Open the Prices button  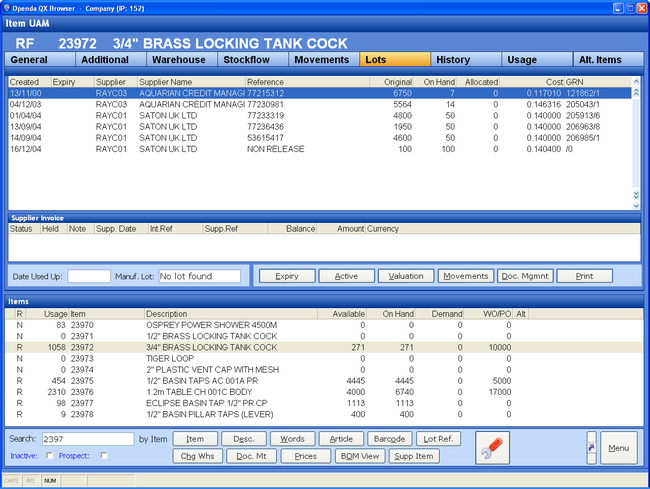point(306,456)
